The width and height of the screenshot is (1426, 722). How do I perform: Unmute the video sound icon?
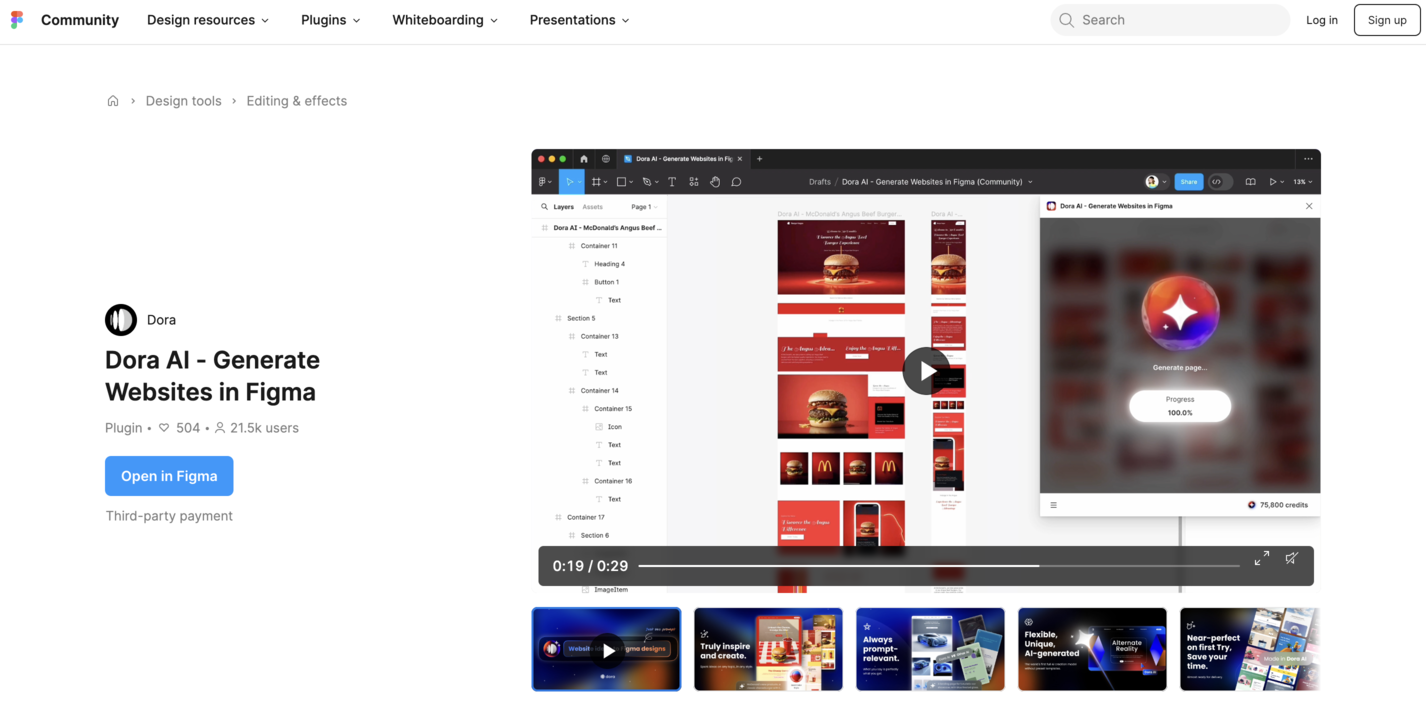click(x=1292, y=558)
